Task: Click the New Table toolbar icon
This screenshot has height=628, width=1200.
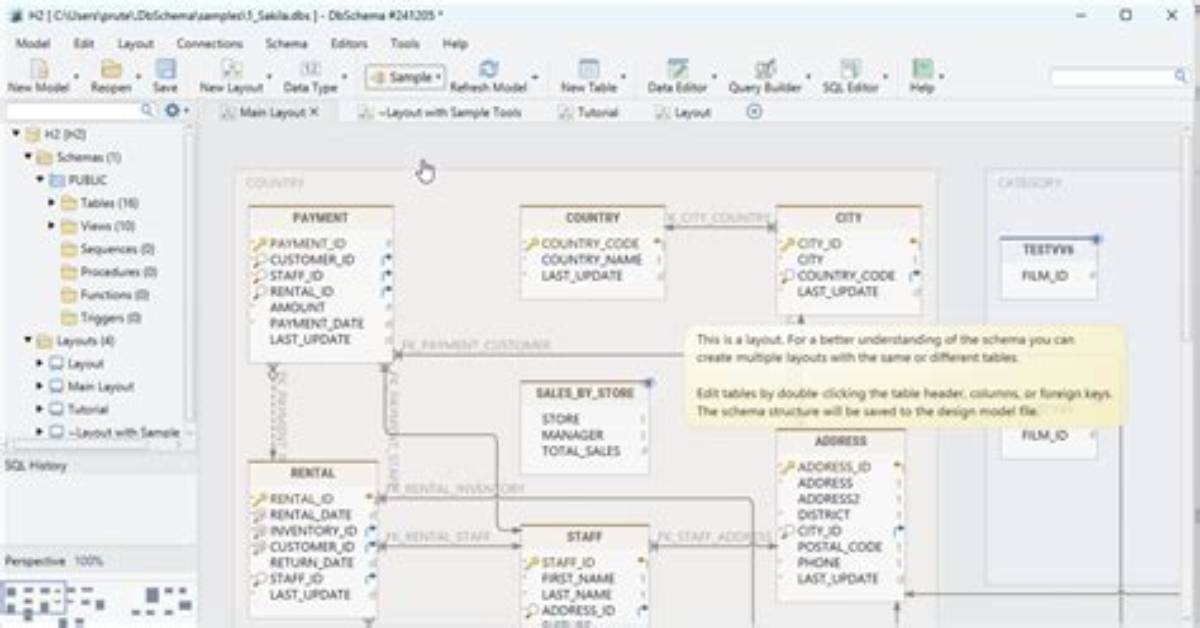Action: [x=588, y=69]
